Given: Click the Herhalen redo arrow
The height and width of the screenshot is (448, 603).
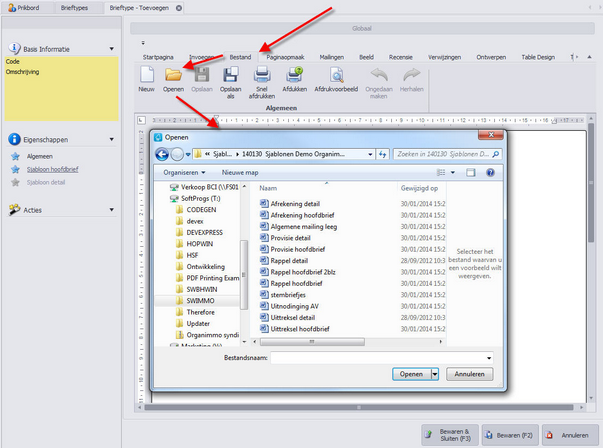Looking at the screenshot, I should pos(411,74).
